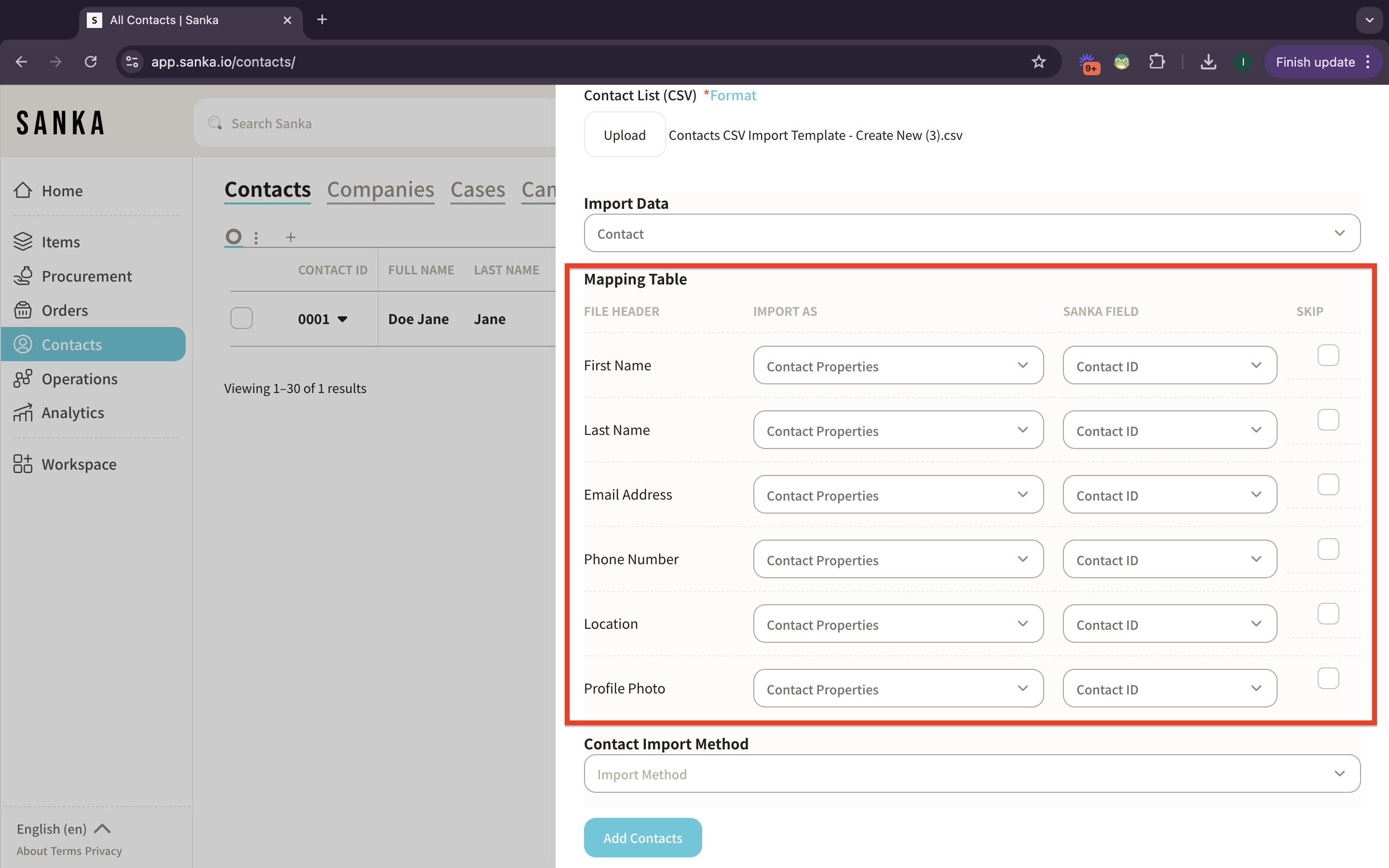Image resolution: width=1389 pixels, height=868 pixels.
Task: Expand the Import Data Contact dropdown
Action: point(972,233)
